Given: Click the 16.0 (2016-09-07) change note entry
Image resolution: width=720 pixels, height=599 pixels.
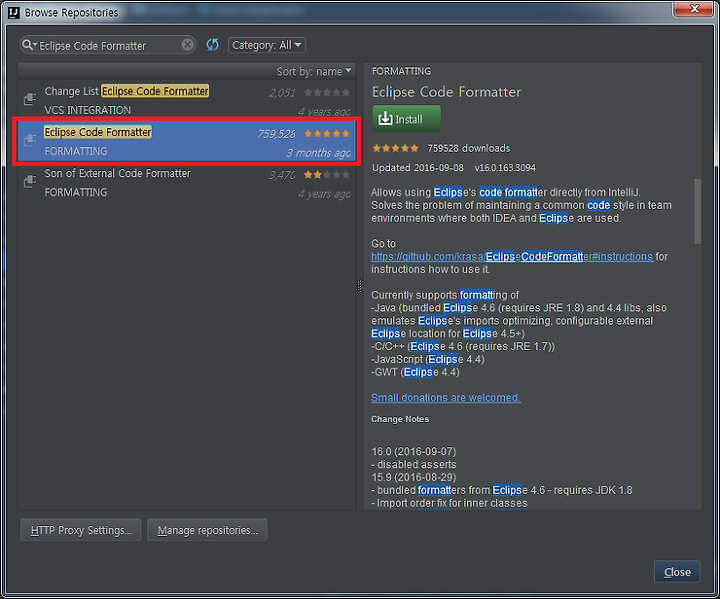Looking at the screenshot, I should (x=414, y=452).
